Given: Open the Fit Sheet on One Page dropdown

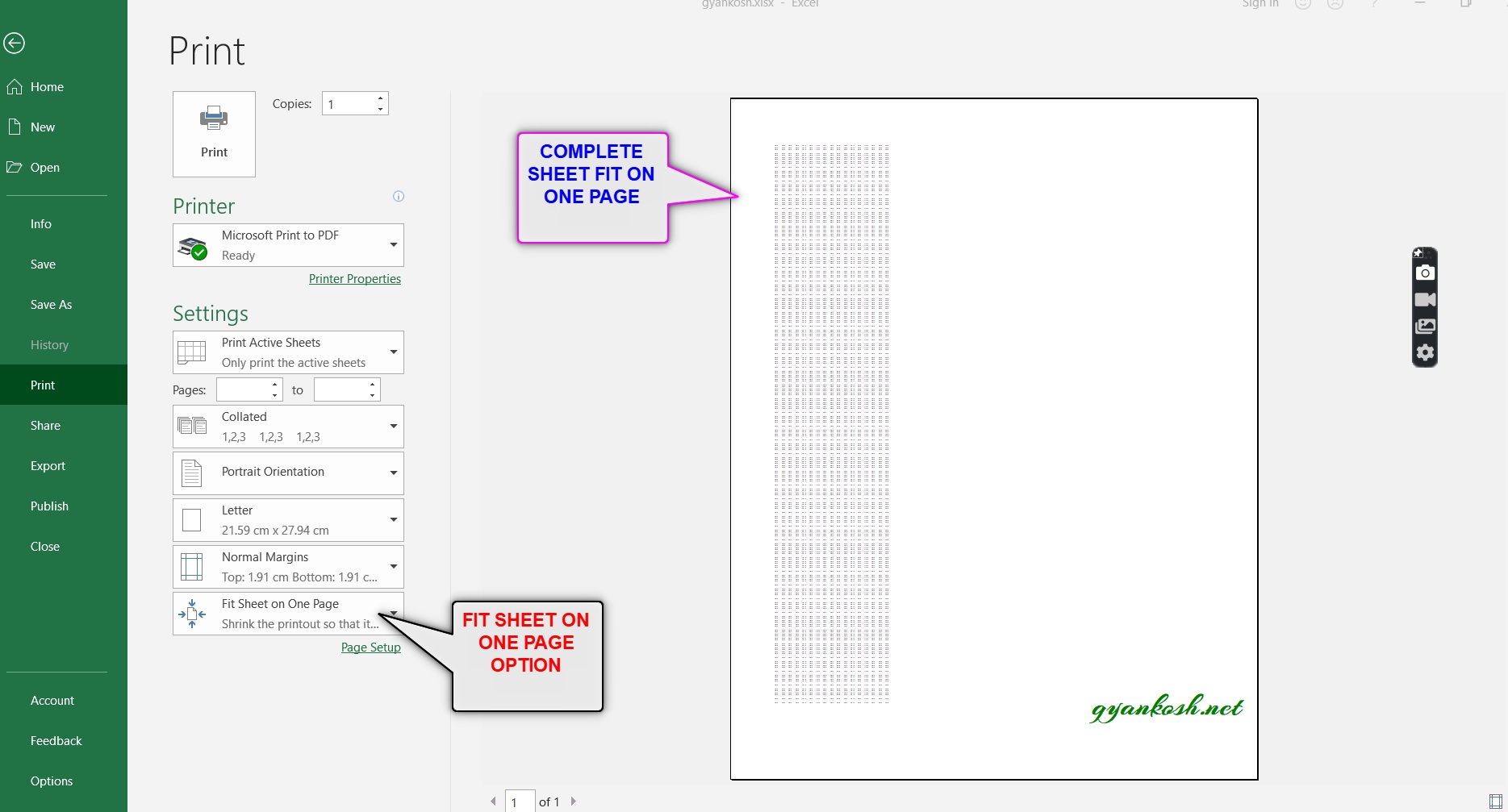Looking at the screenshot, I should (288, 614).
